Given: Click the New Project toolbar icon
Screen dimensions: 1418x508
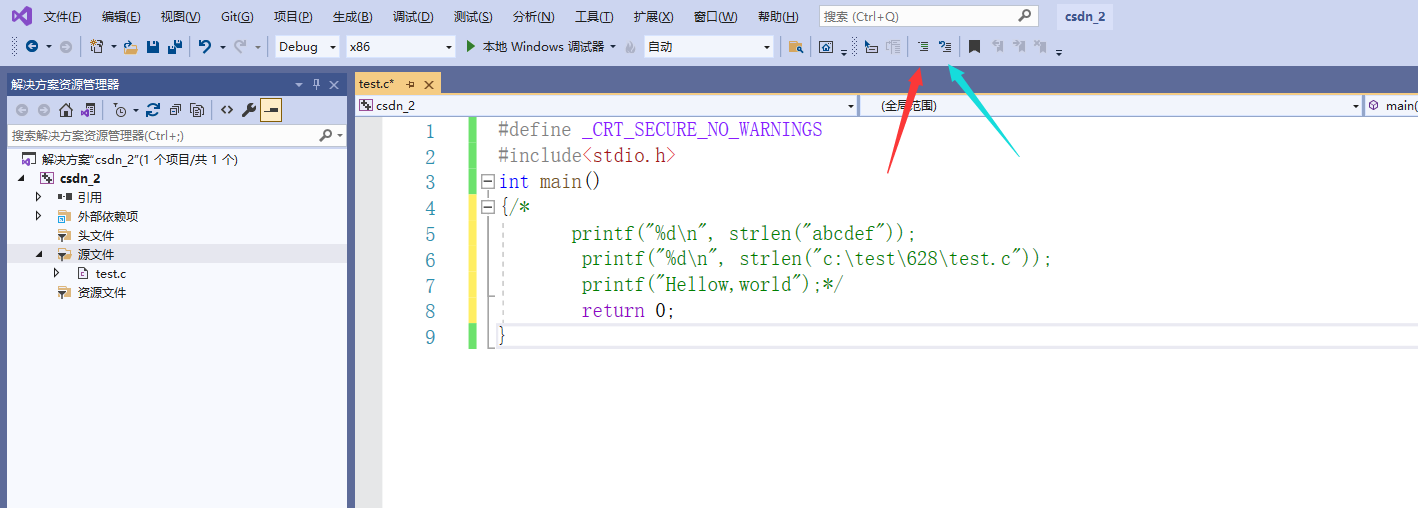Looking at the screenshot, I should pos(96,47).
